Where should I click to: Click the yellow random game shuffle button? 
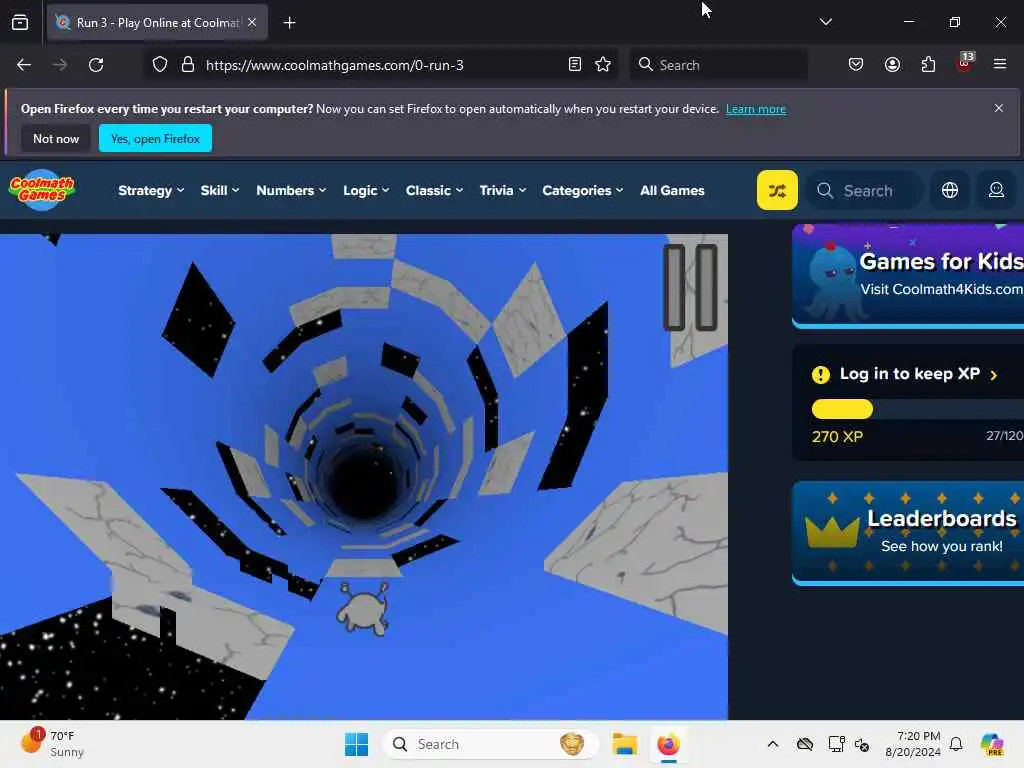tap(777, 190)
